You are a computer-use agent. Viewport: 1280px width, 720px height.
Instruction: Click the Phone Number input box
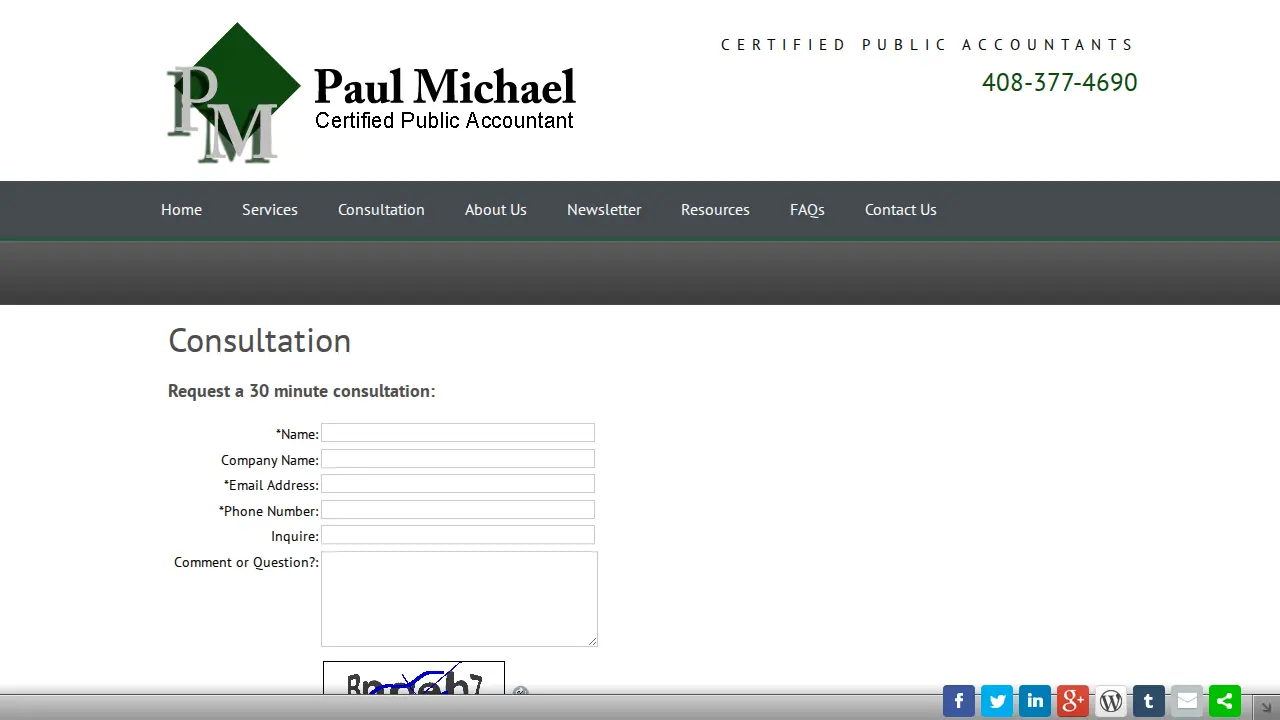[458, 510]
